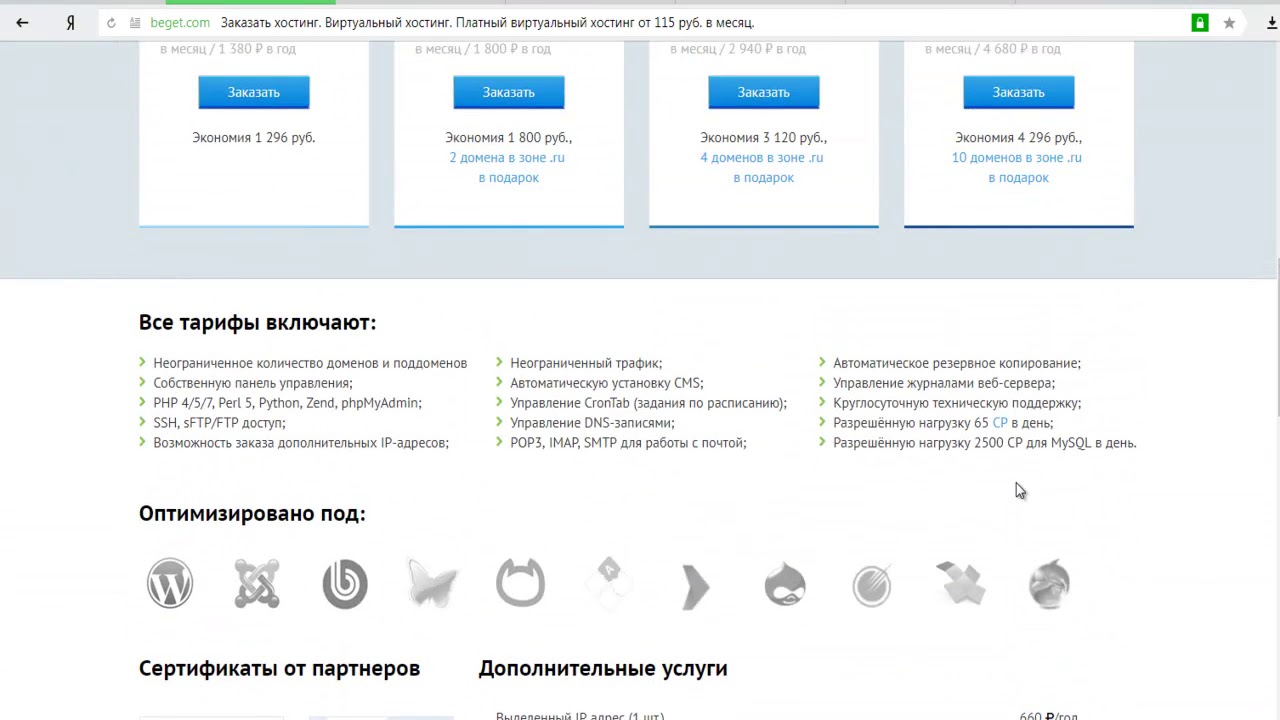Click 'Автоматическую установку CMS;'
The height and width of the screenshot is (720, 1280).
607,383
